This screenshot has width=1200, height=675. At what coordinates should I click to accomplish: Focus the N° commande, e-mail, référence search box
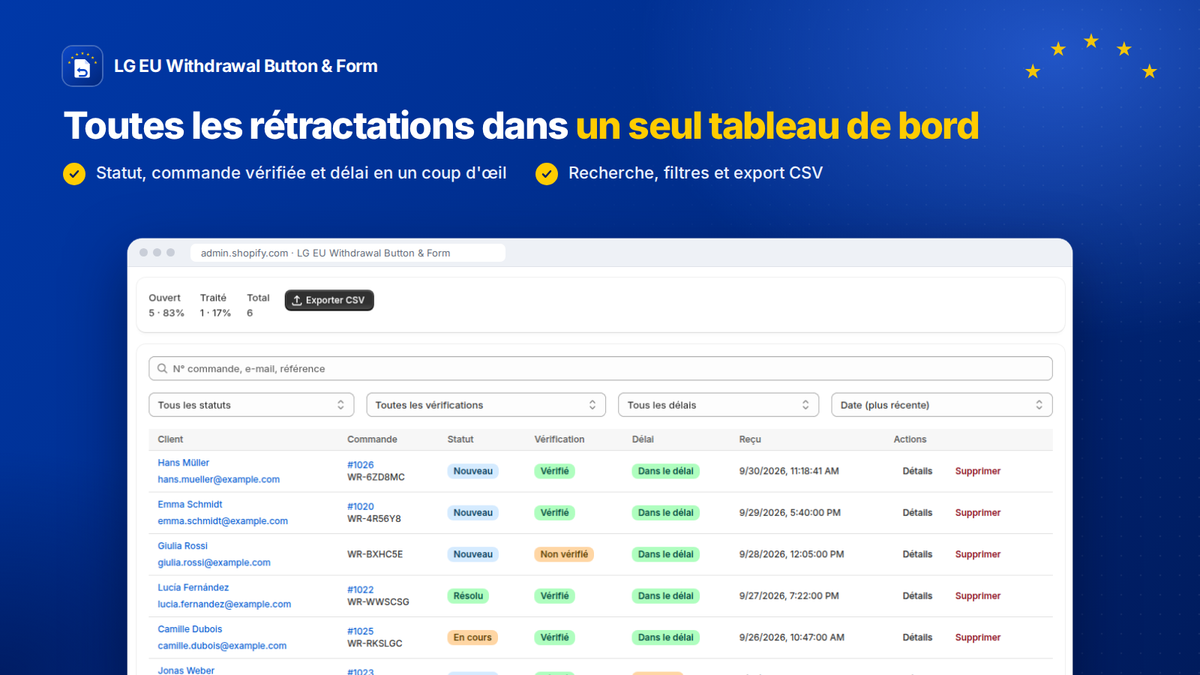[x=600, y=369]
